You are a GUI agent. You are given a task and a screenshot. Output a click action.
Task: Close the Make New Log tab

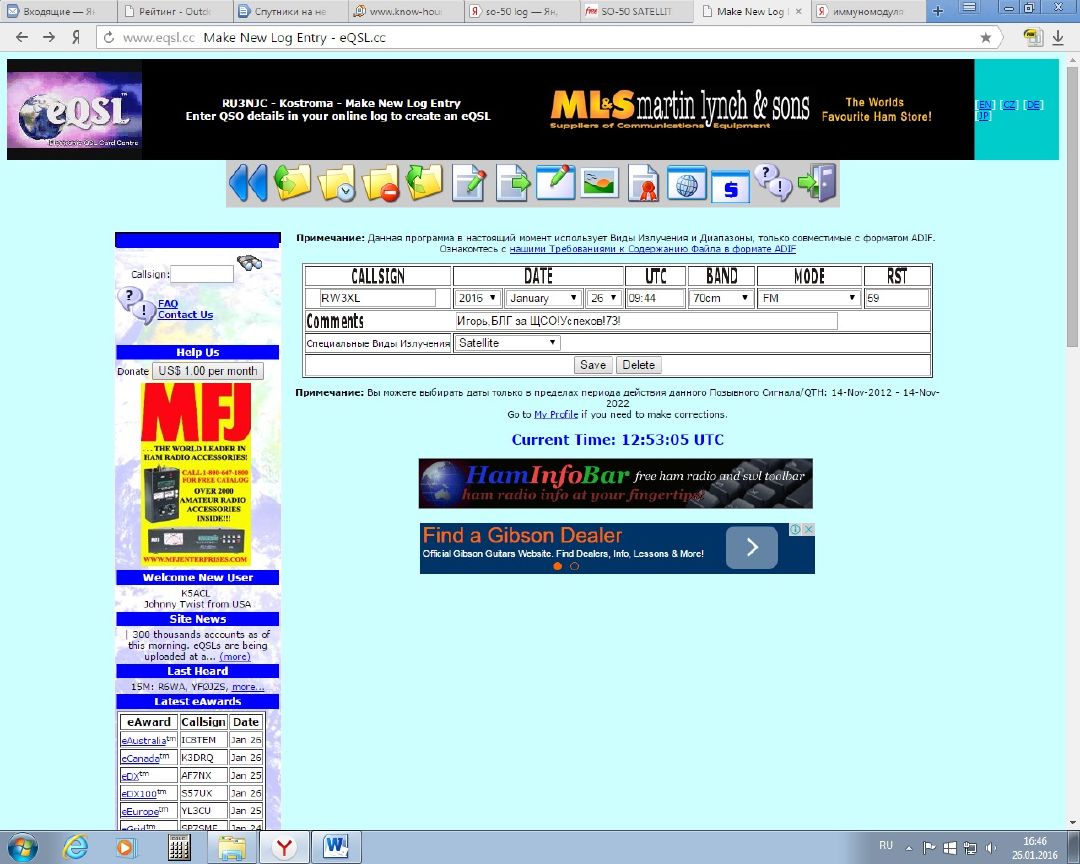(x=798, y=11)
